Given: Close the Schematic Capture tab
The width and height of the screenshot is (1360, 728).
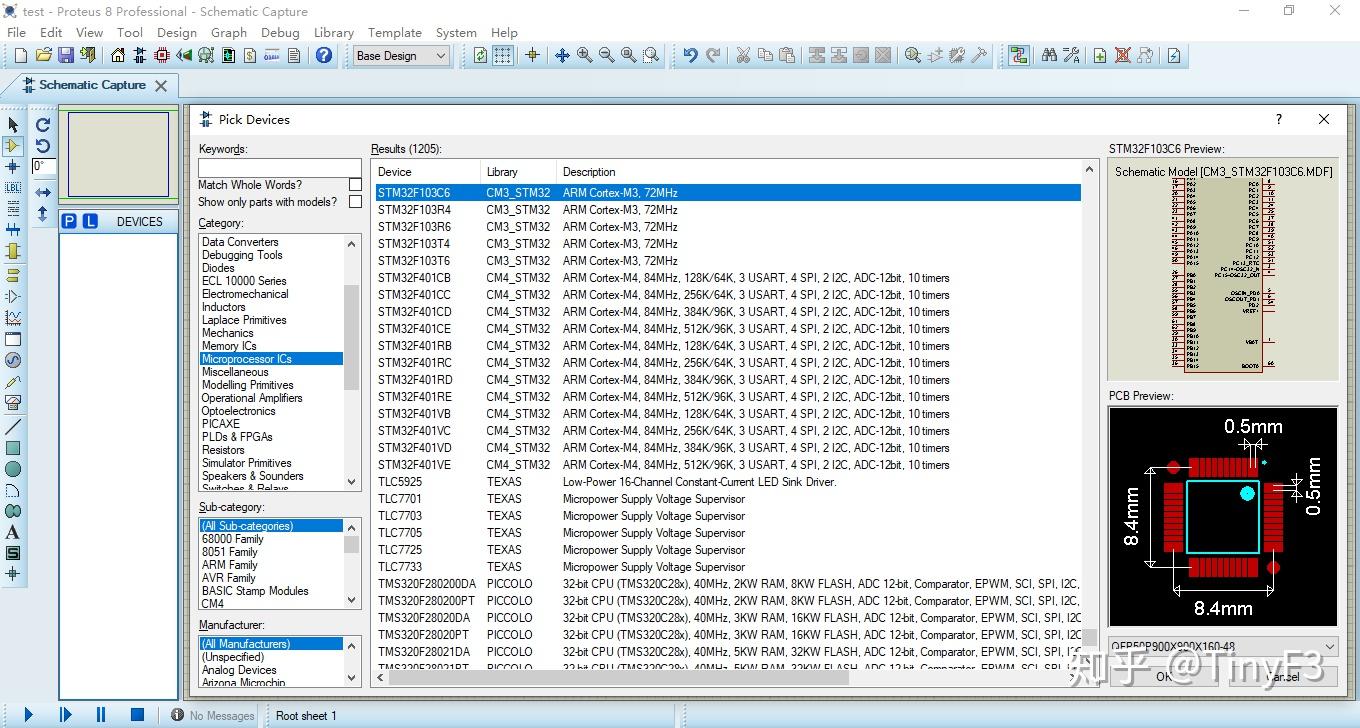Looking at the screenshot, I should (x=160, y=86).
